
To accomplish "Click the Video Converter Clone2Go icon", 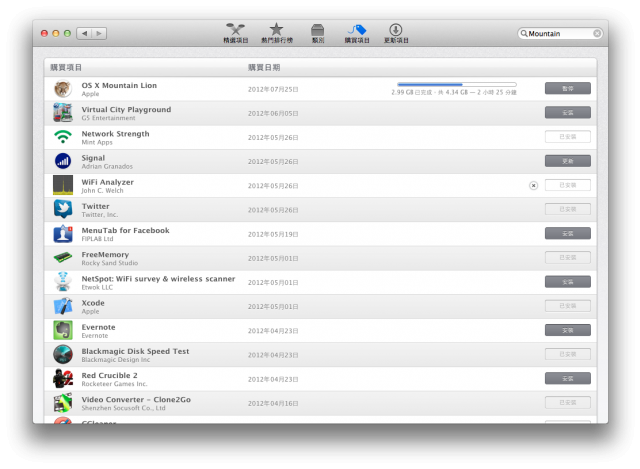I will [63, 403].
